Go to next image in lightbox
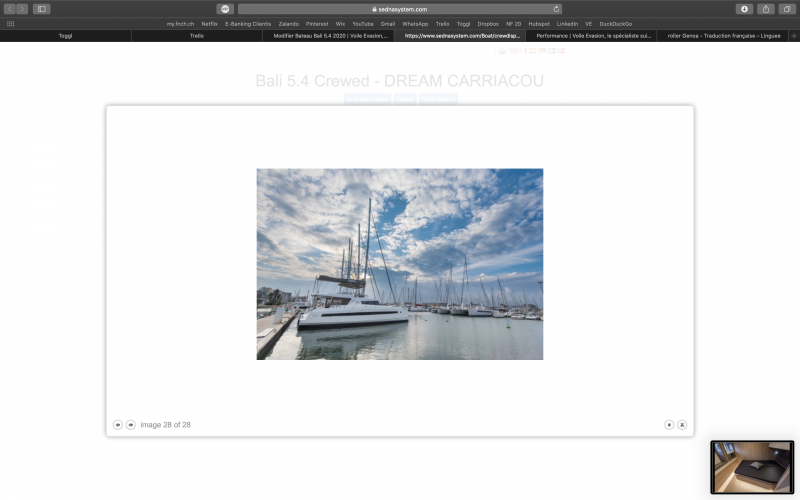800x500 pixels. pos(131,424)
